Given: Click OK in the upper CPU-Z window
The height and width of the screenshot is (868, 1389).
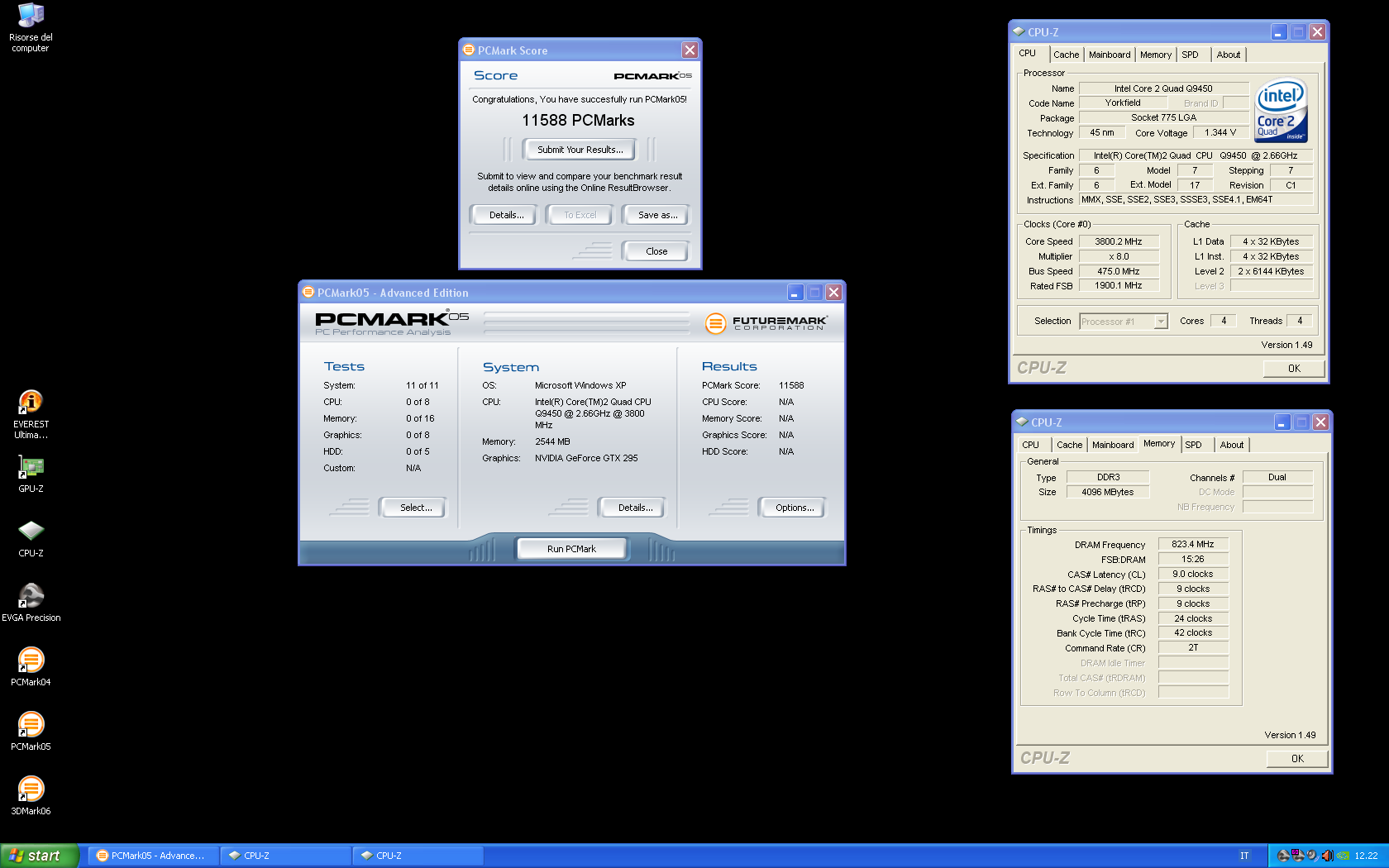Looking at the screenshot, I should pyautogui.click(x=1294, y=369).
